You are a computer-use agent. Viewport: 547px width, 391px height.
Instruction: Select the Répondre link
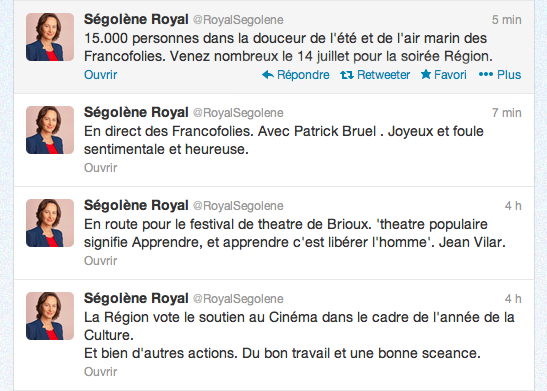(303, 75)
